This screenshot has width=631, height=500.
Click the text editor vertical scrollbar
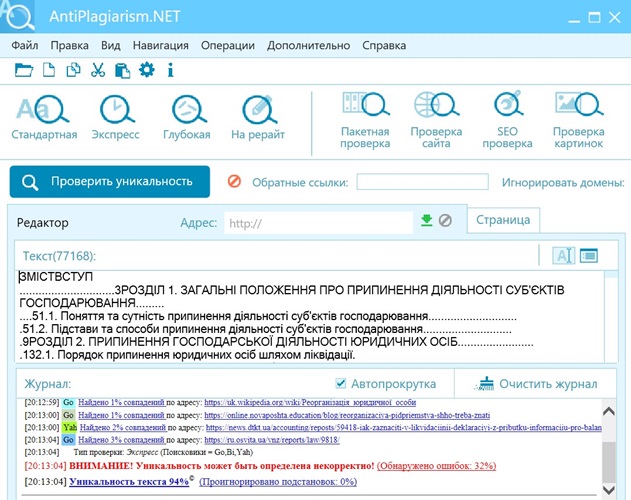pos(611,316)
